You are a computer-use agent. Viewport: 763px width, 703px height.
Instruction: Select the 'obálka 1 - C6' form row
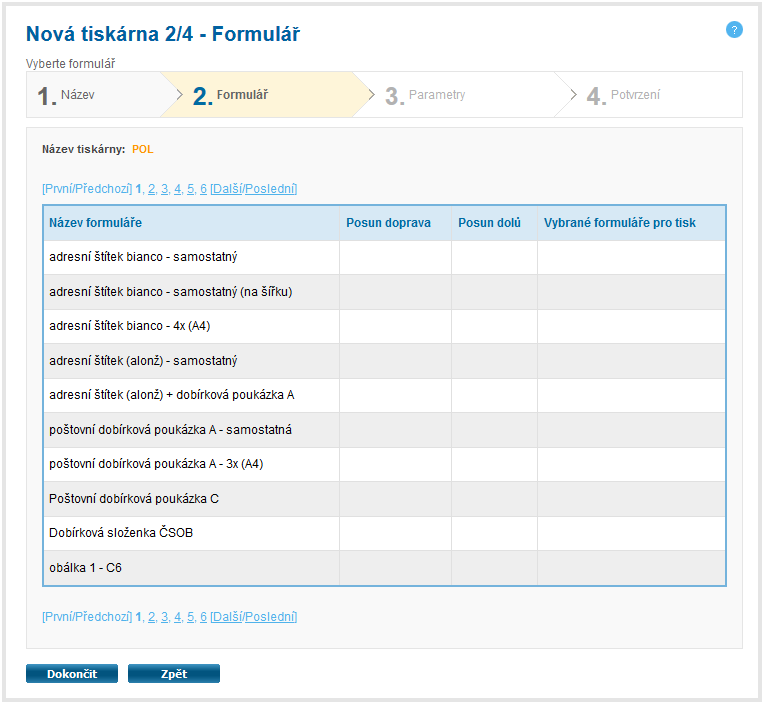click(x=85, y=568)
